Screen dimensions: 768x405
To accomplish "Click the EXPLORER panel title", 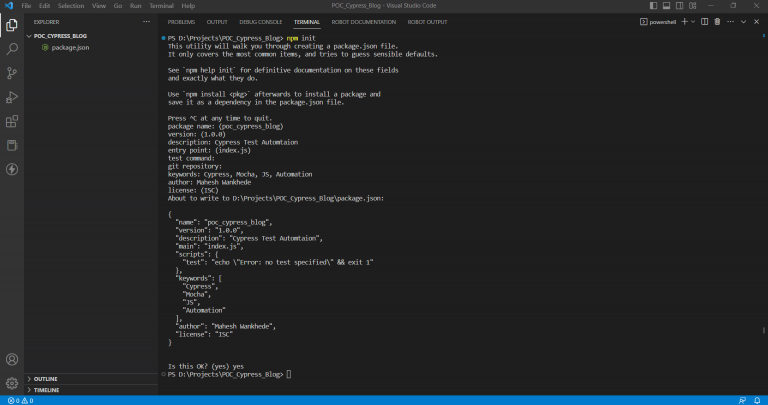I will [47, 22].
